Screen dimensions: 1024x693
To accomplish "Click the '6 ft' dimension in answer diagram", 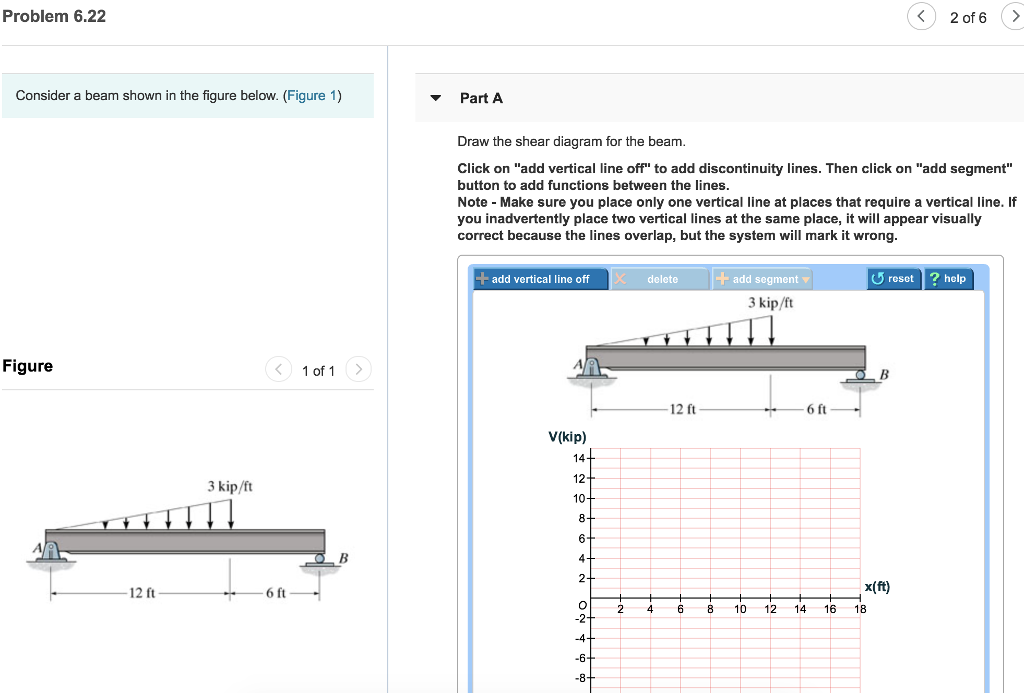I will pos(816,410).
